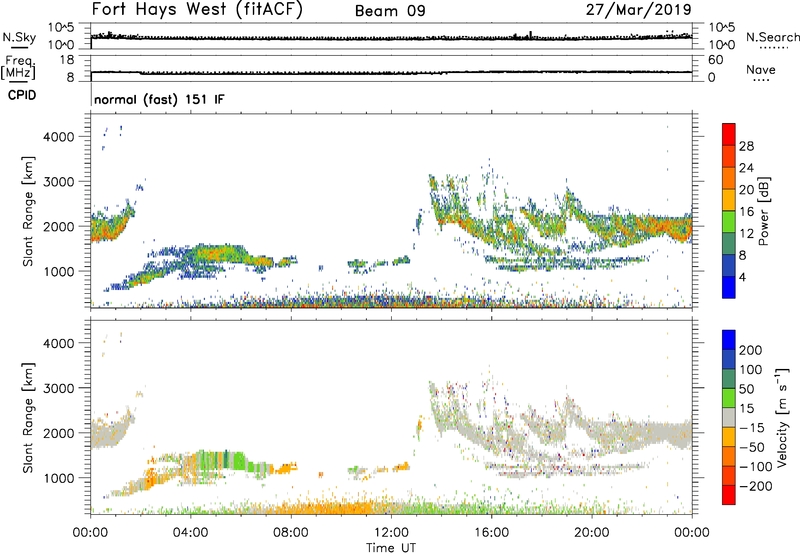Click the "Power [dB]" colorbar title
The image size is (800, 554).
coord(764,211)
